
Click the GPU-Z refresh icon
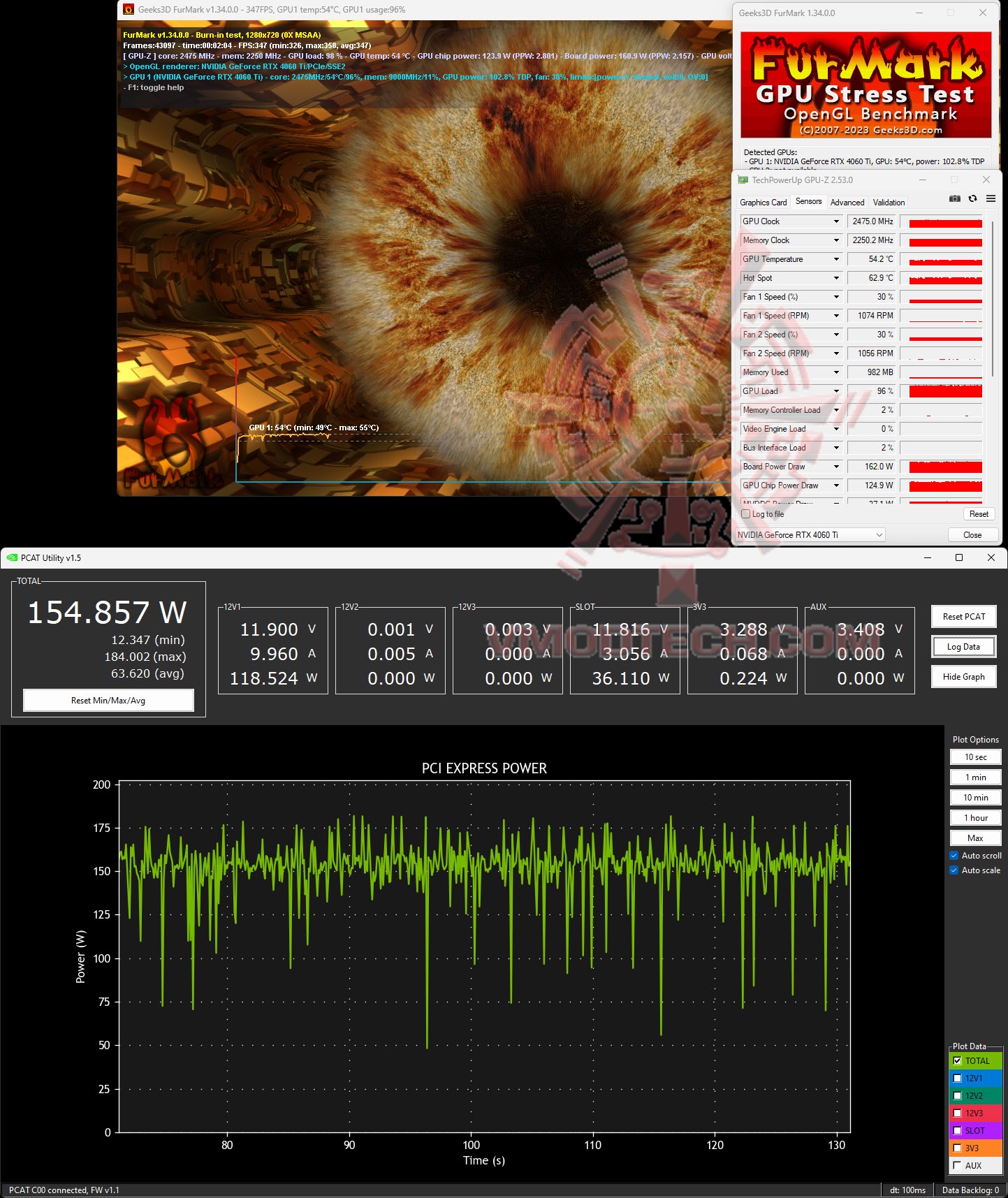point(972,199)
